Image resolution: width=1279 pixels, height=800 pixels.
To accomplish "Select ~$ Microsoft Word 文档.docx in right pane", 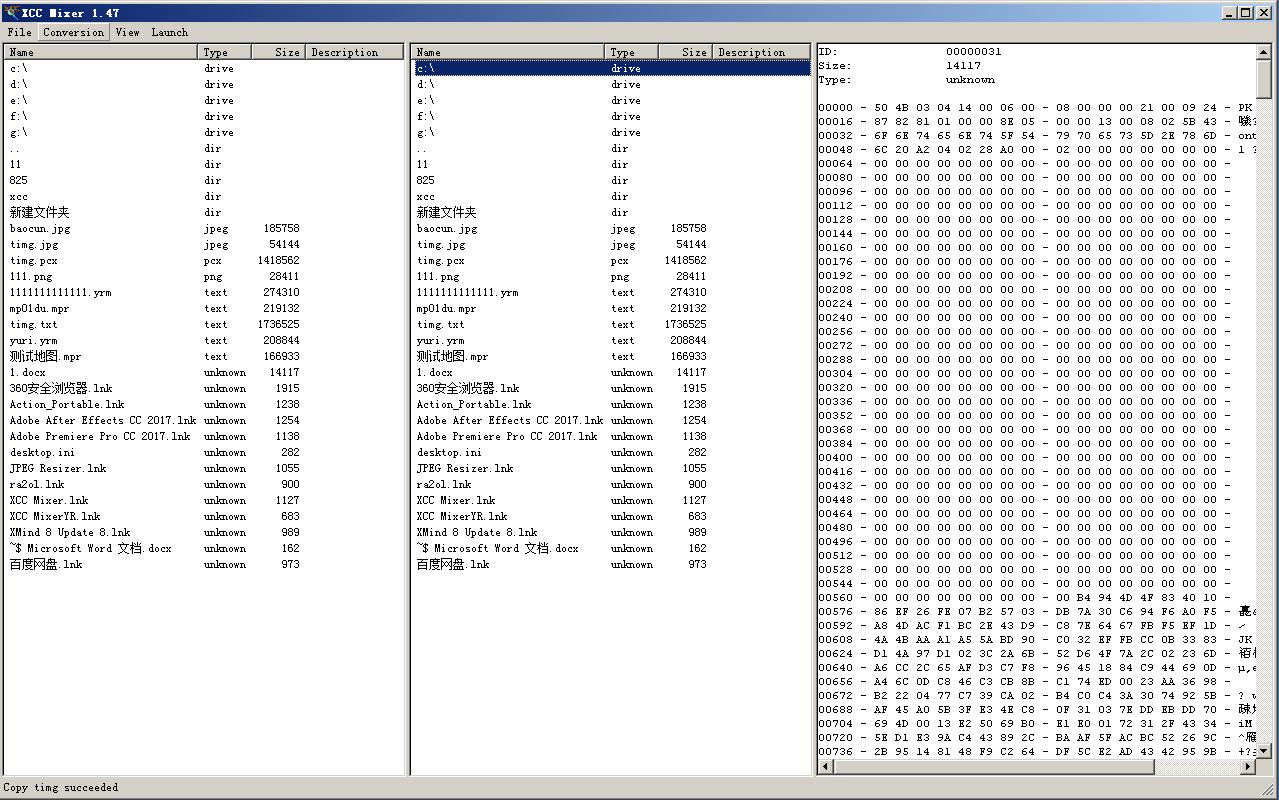I will tap(497, 548).
